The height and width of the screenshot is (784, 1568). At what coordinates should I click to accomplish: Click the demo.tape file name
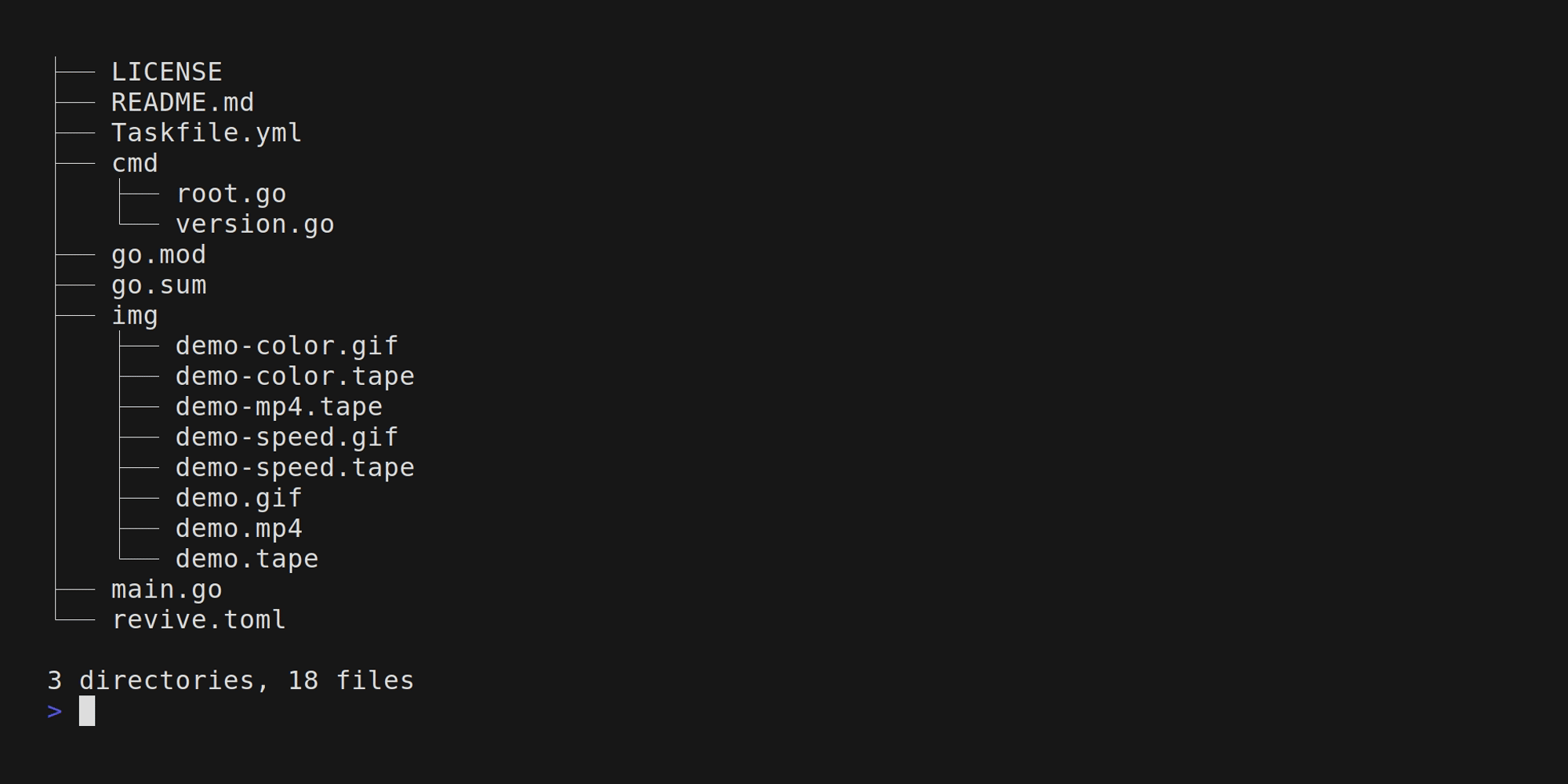click(247, 560)
